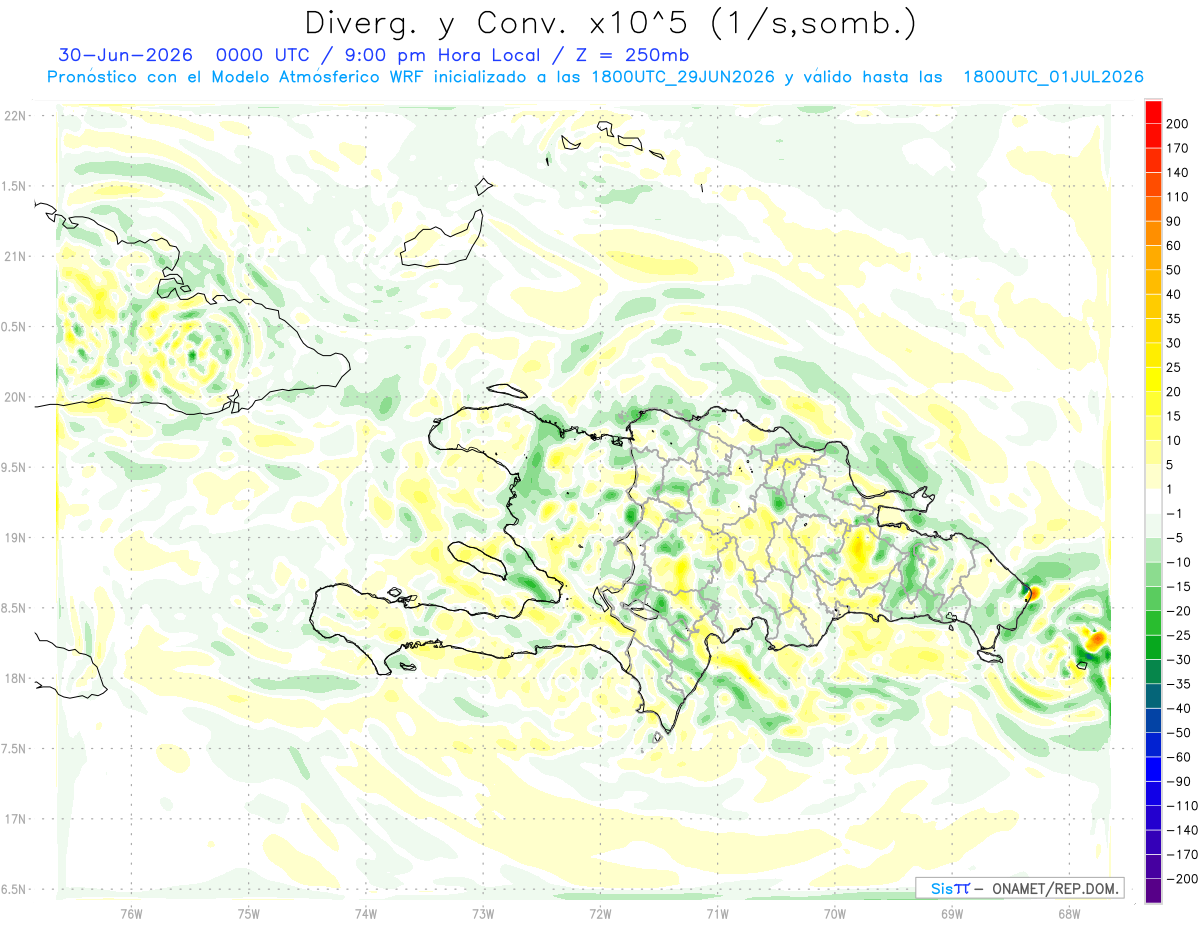1200x927 pixels.
Task: Click the '-10' color scale value
Action: (1180, 562)
